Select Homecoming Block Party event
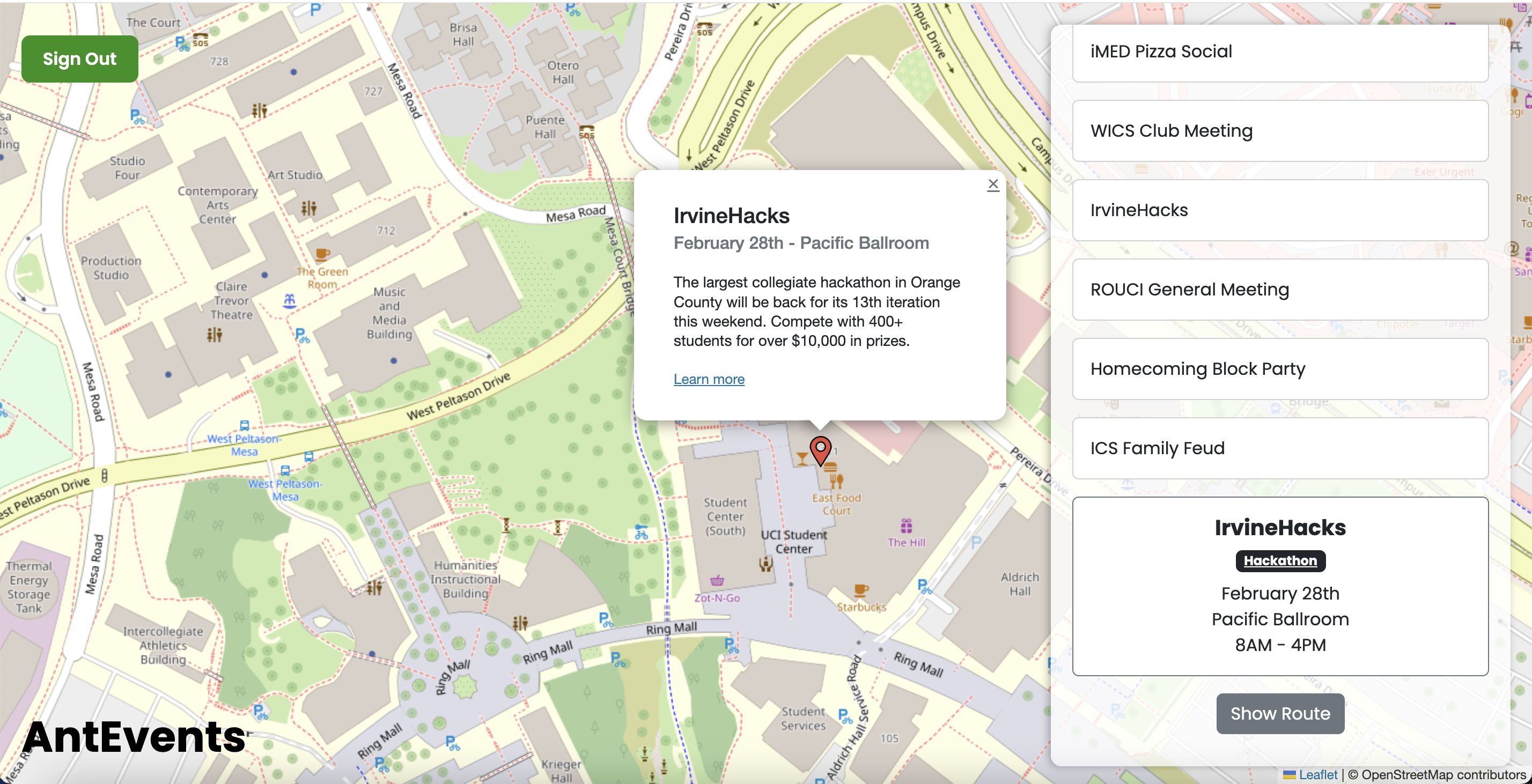1532x784 pixels. 1279,368
